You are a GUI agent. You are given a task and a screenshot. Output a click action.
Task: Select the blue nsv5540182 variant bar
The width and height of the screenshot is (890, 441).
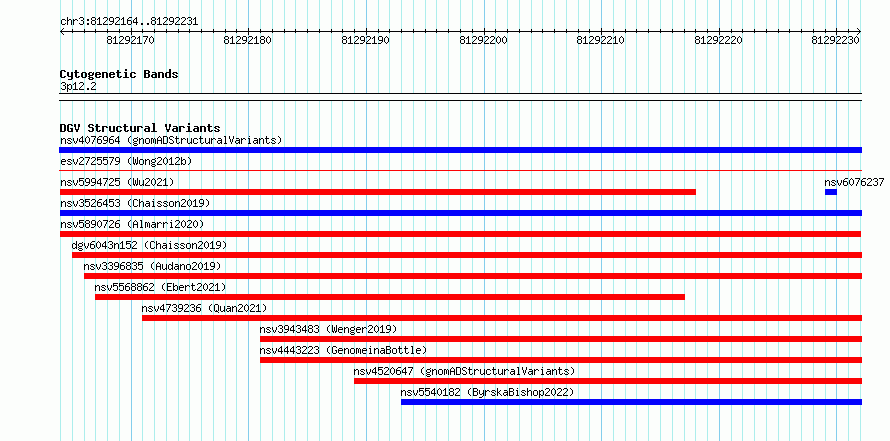631,402
